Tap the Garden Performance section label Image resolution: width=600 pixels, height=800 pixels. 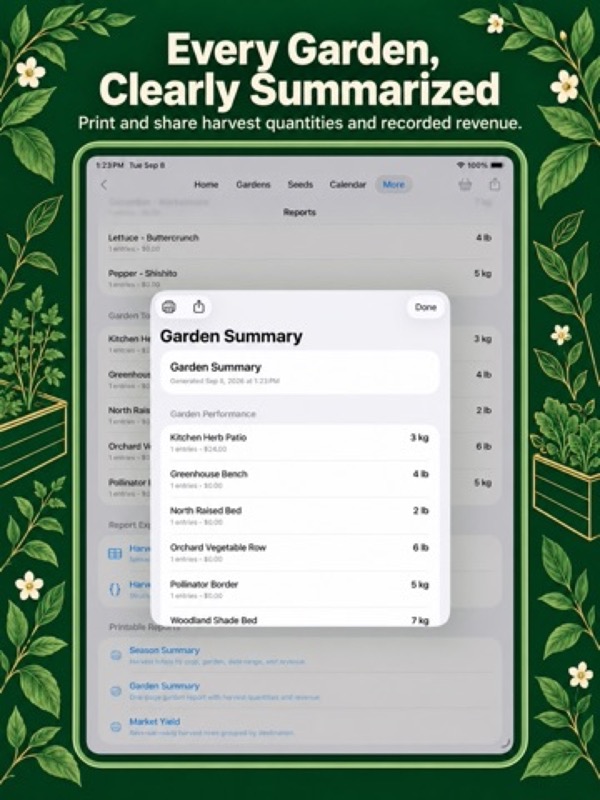pyautogui.click(x=213, y=414)
